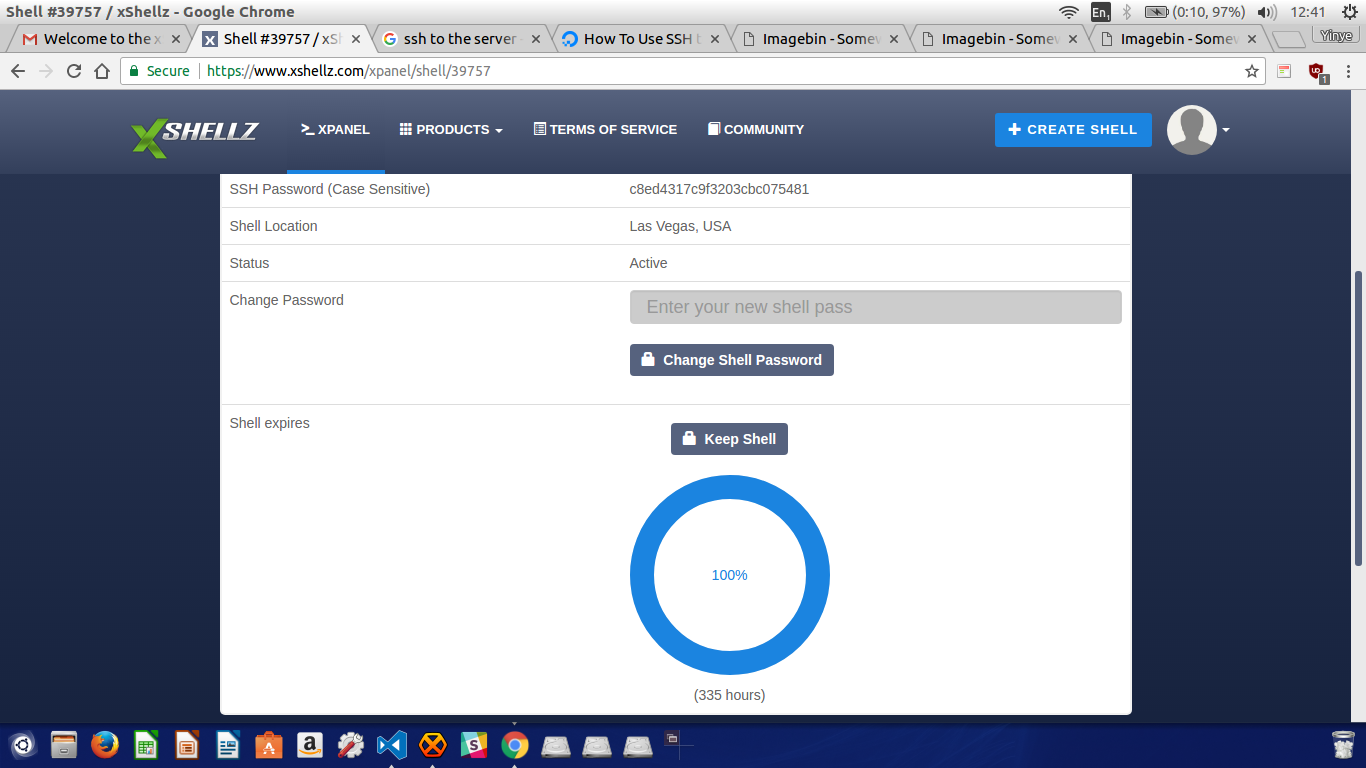Open LibreOffice Calc from the dock
Image resolution: width=1366 pixels, height=768 pixels.
[146, 745]
